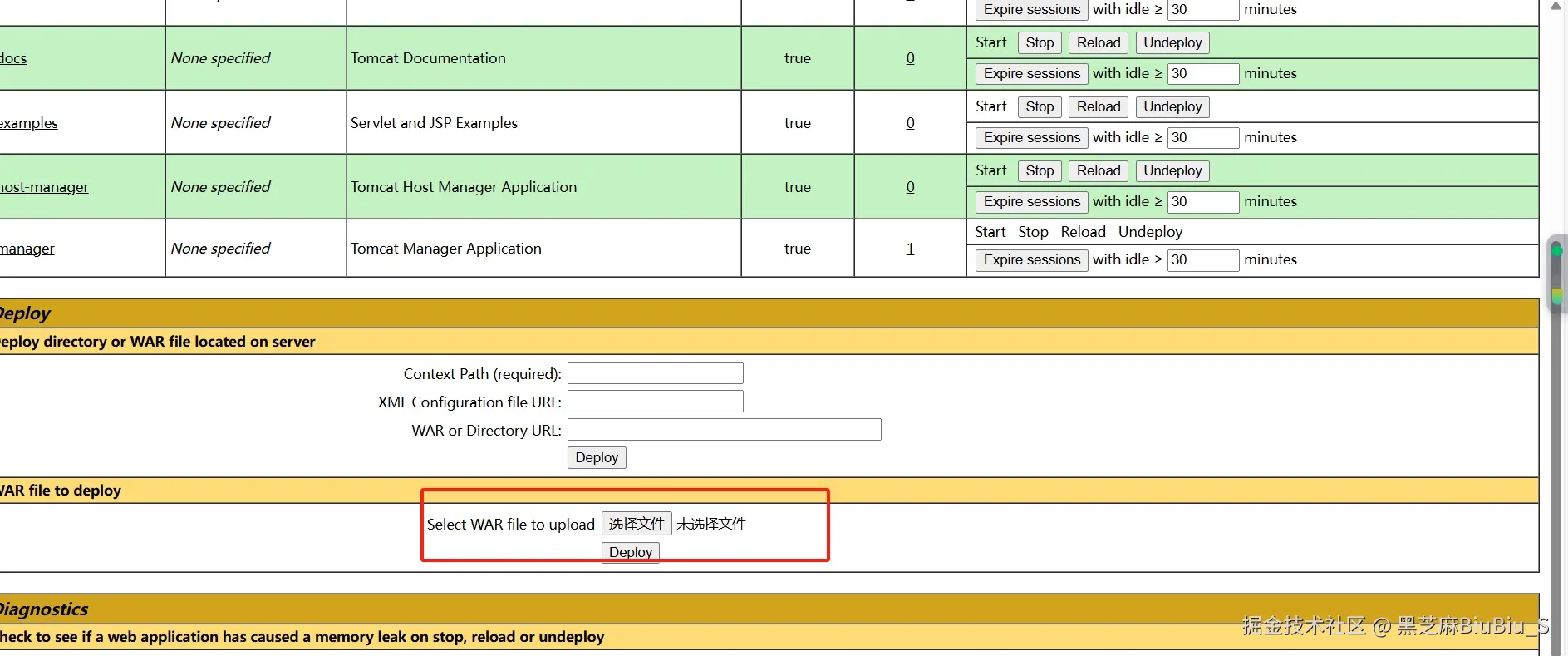Click idle minutes field in manager row
Image resolution: width=1568 pixels, height=656 pixels.
[x=1203, y=260]
